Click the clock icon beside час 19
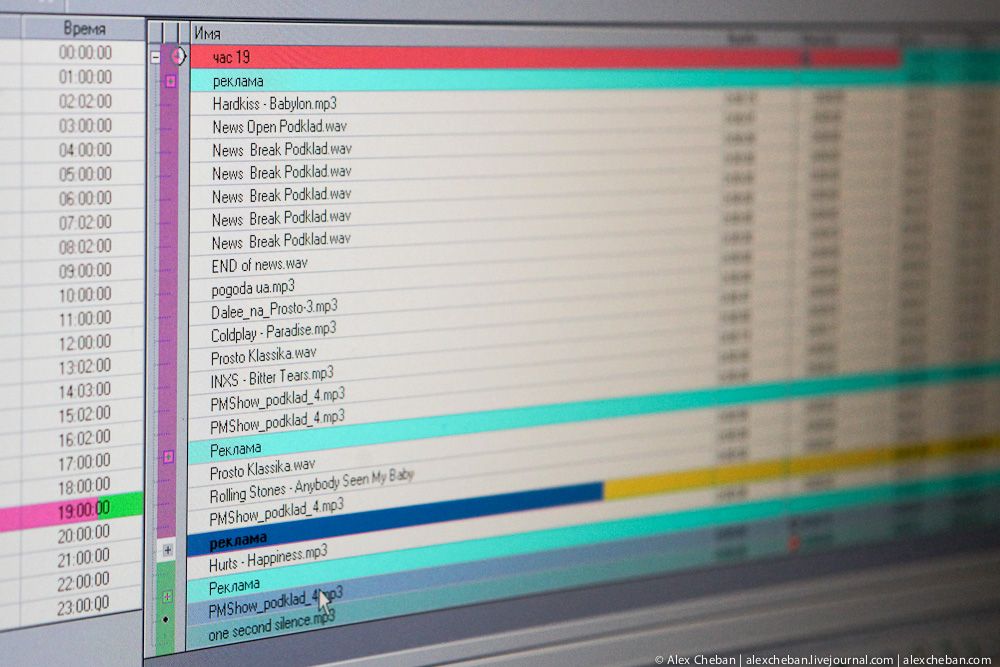Image resolution: width=1000 pixels, height=667 pixels. 178,57
